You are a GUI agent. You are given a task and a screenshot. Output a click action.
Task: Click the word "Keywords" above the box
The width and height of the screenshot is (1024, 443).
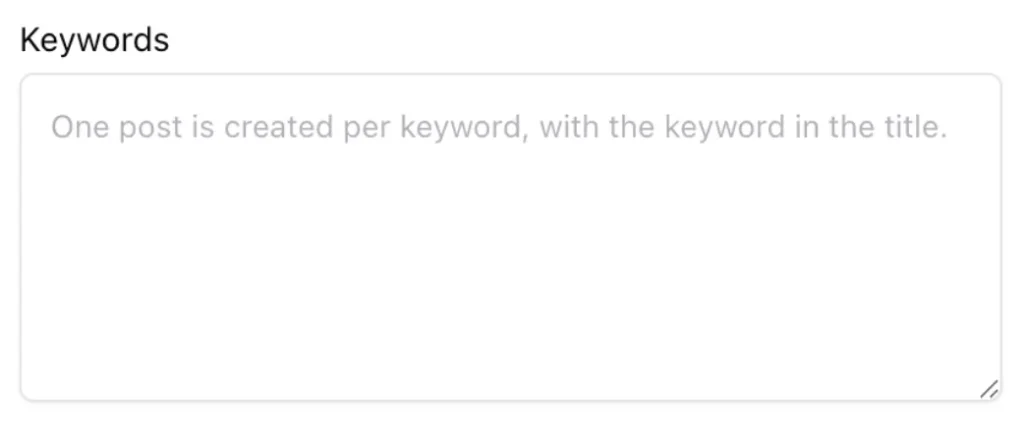[95, 41]
